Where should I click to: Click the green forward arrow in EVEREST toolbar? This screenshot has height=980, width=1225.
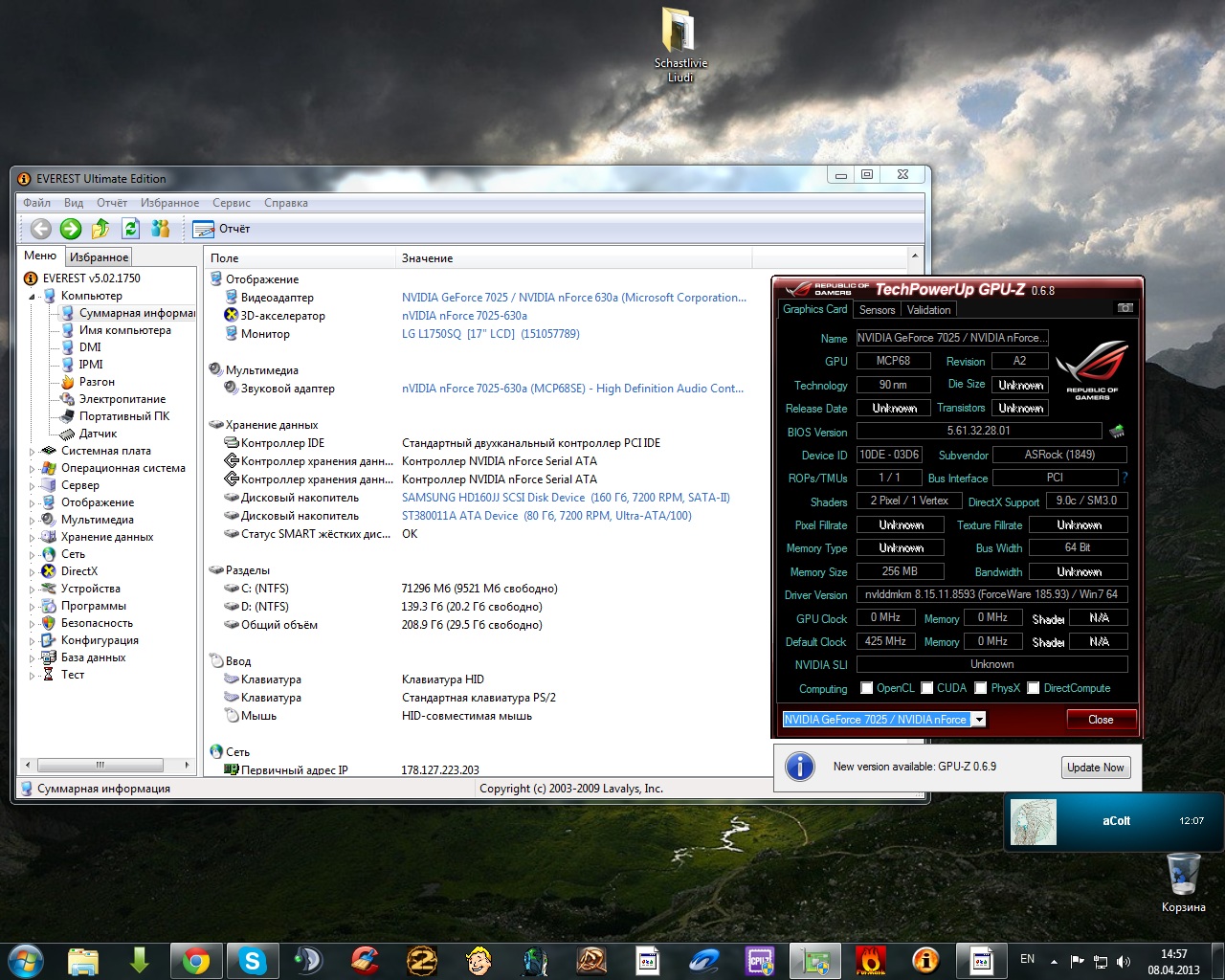(x=71, y=229)
